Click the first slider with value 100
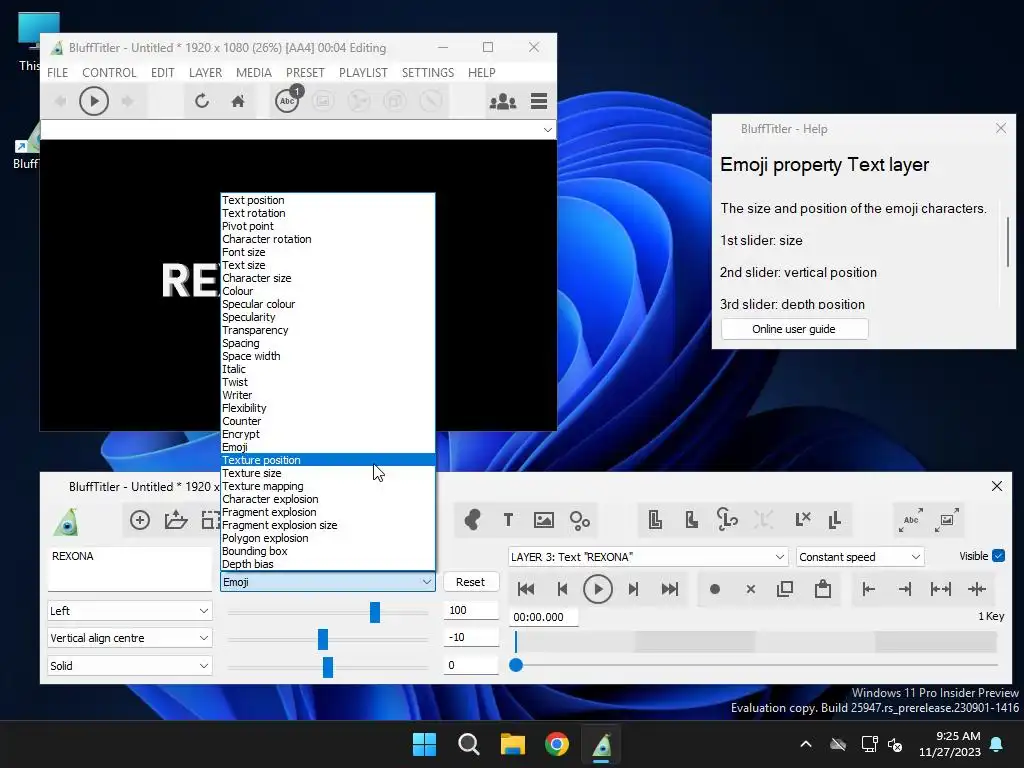 tap(375, 613)
